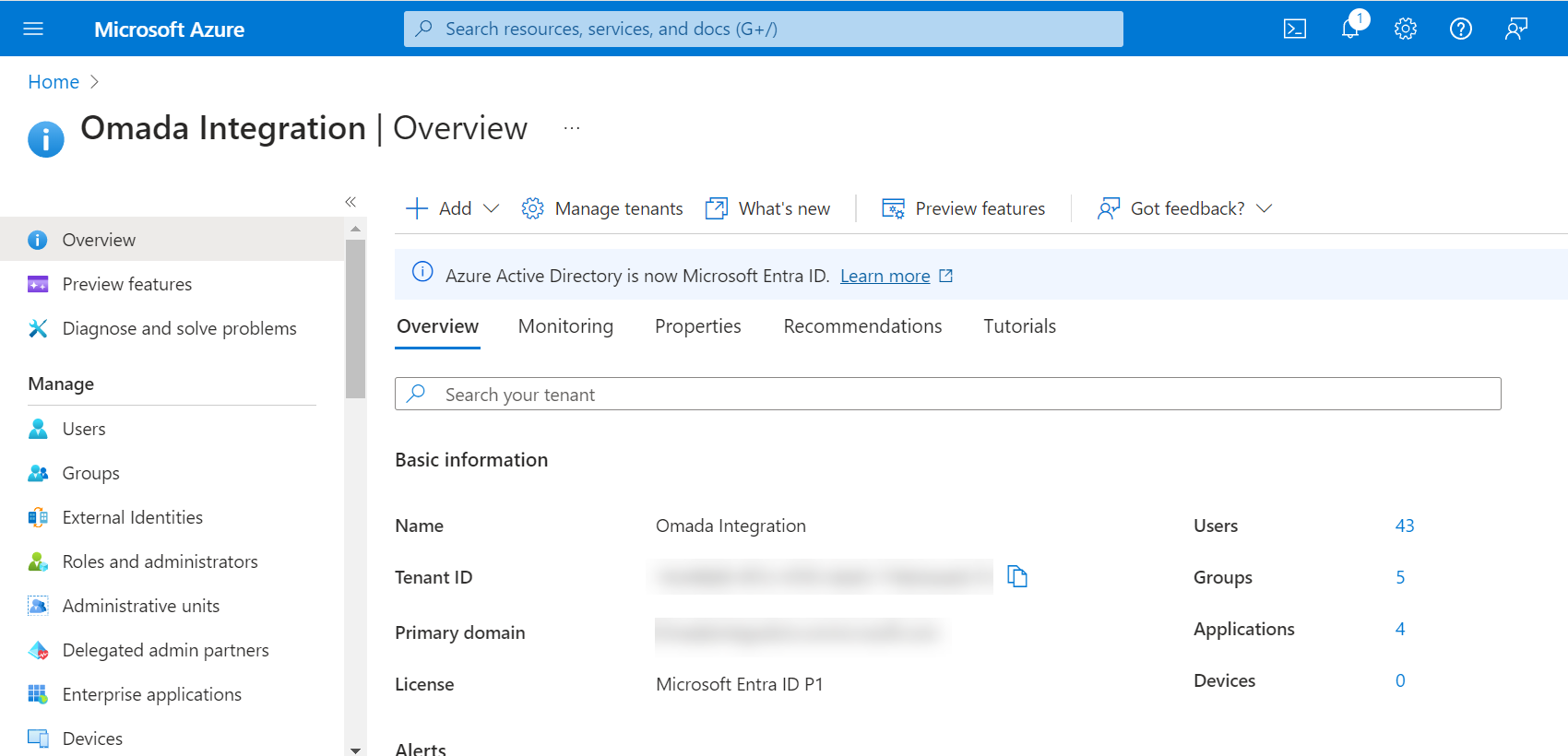Open portal settings gear
This screenshot has height=756, width=1568.
1406,29
